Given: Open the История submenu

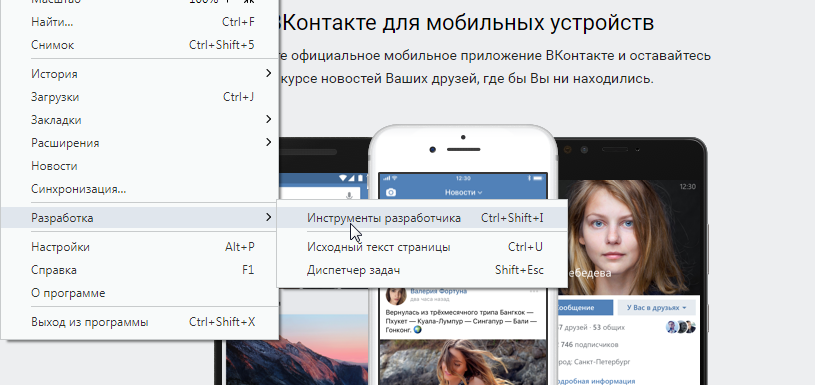Looking at the screenshot, I should pos(139,74).
